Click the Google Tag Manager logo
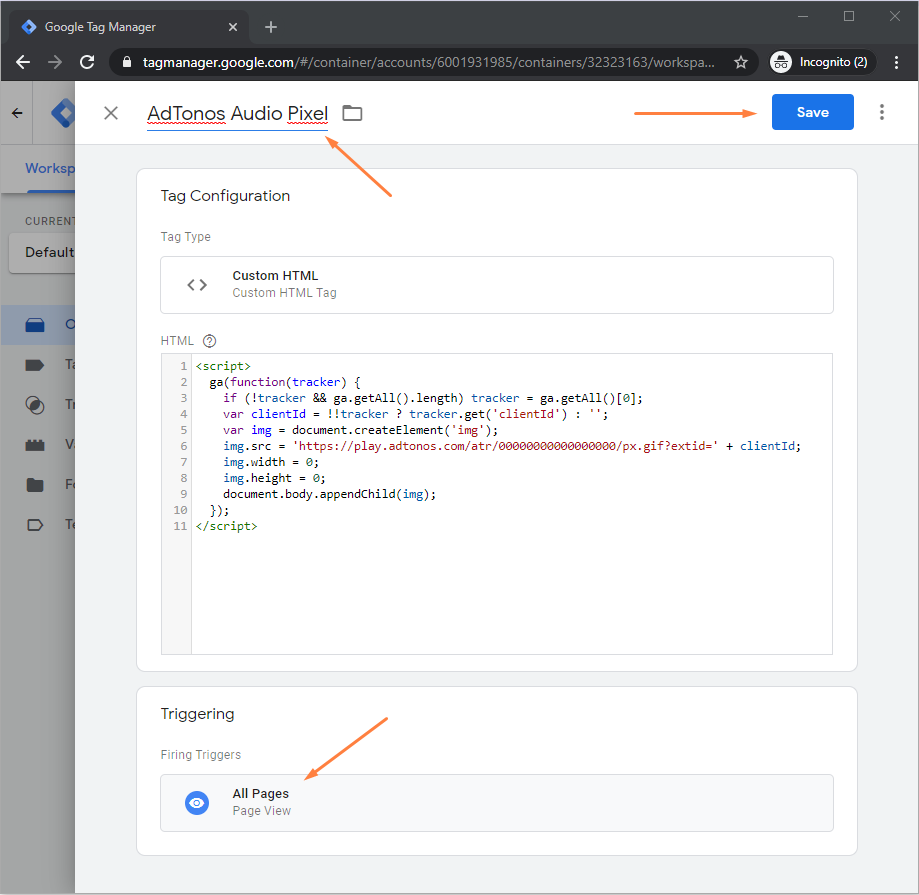Screen dimensions: 919x895 [x=63, y=113]
